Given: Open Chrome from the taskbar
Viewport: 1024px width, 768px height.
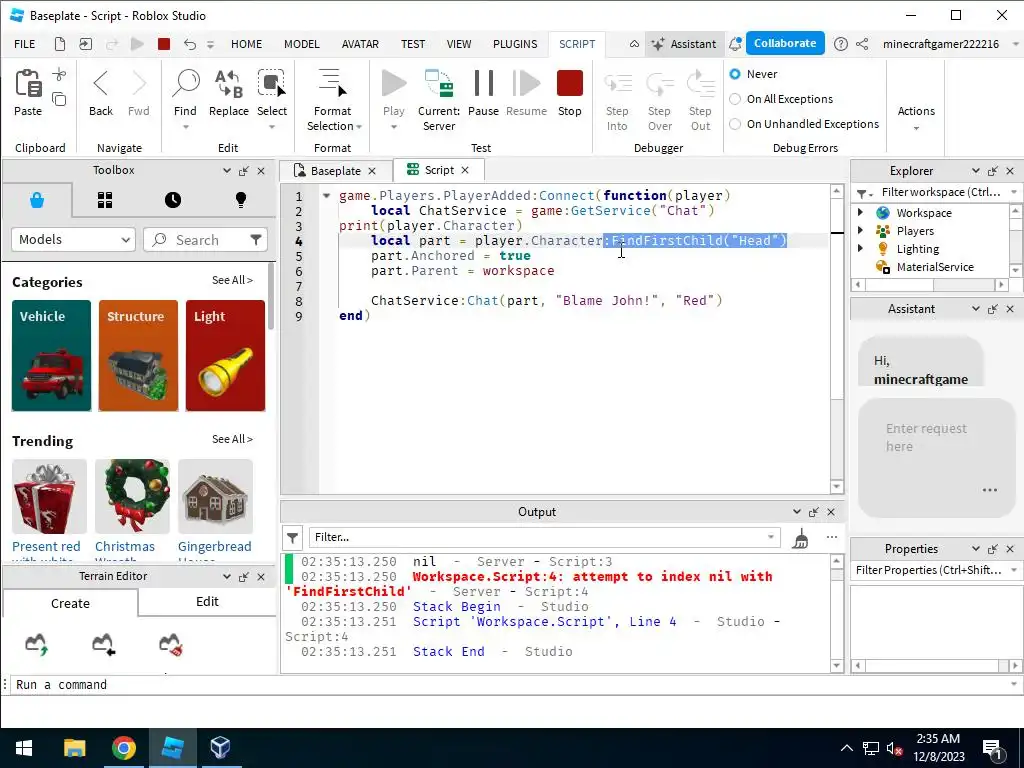Looking at the screenshot, I should pyautogui.click(x=123, y=748).
